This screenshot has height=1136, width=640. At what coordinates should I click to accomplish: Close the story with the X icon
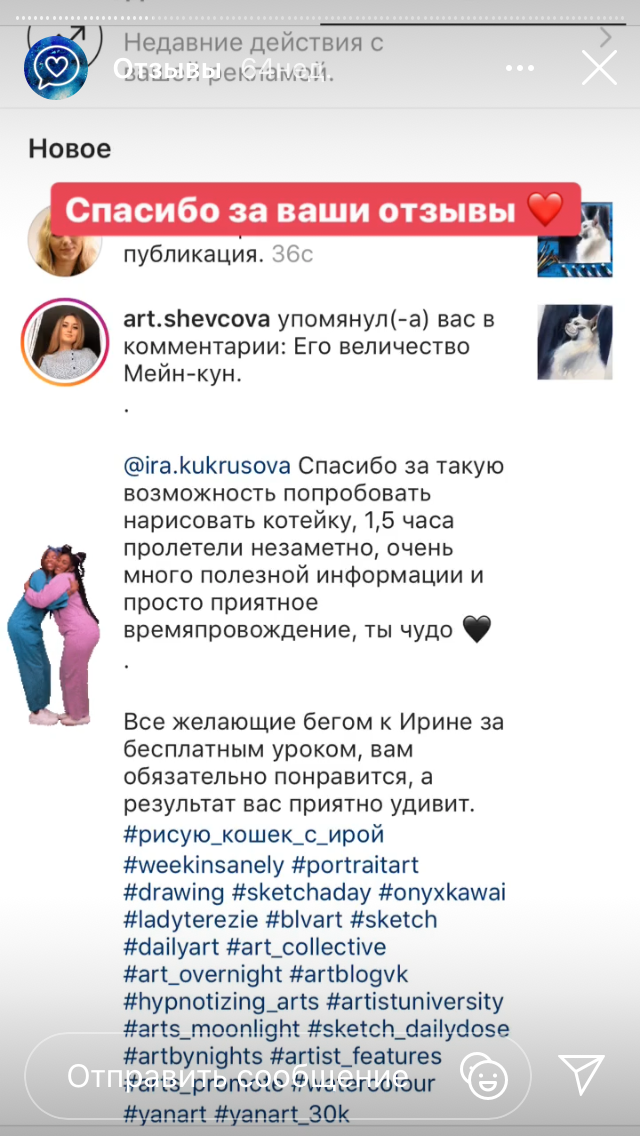coord(599,68)
